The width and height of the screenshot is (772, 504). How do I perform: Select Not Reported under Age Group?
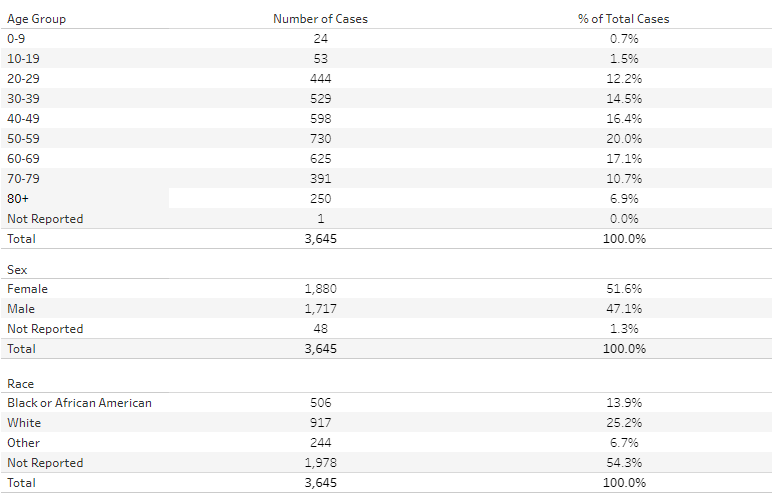pyautogui.click(x=45, y=219)
